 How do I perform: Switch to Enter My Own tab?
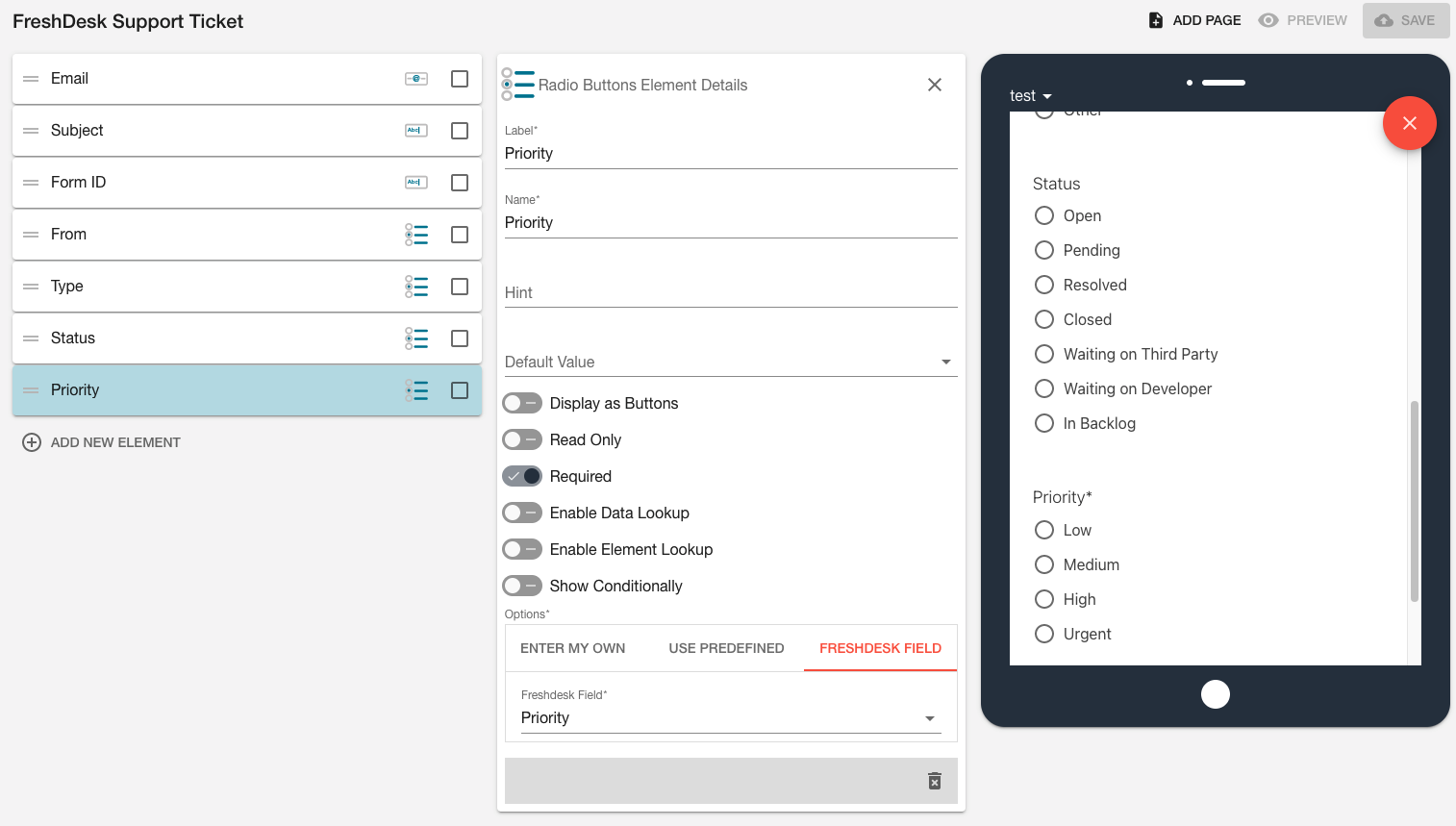click(573, 648)
